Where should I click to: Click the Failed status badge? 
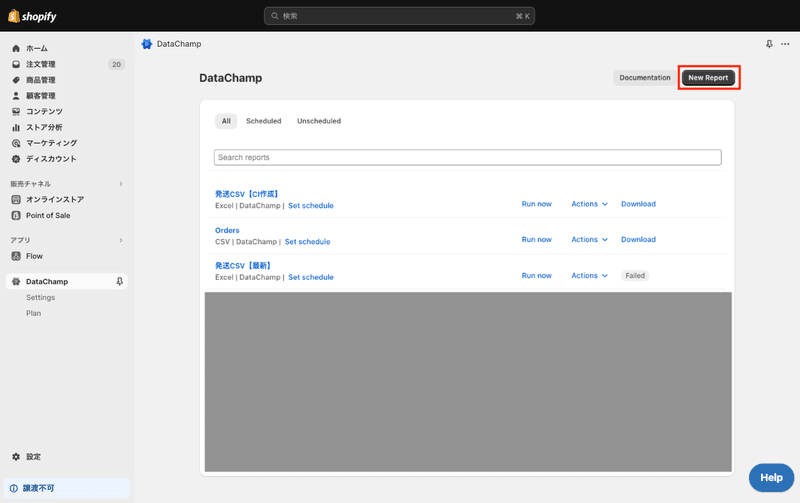tap(635, 275)
